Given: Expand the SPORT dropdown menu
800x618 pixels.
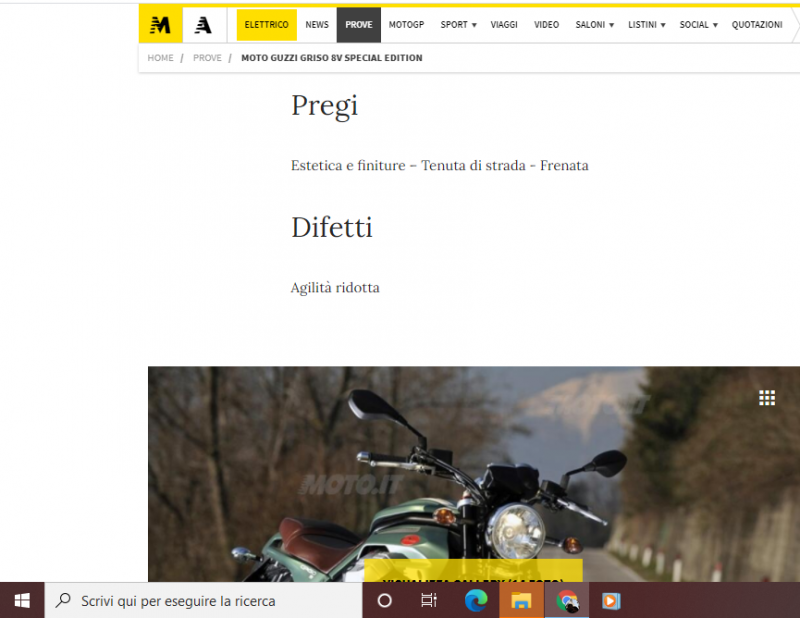Looking at the screenshot, I should click(458, 24).
